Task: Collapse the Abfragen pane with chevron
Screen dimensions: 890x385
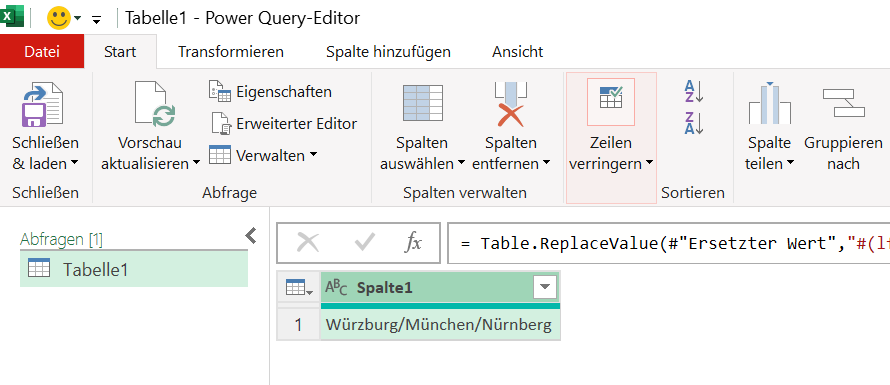Action: pos(250,236)
